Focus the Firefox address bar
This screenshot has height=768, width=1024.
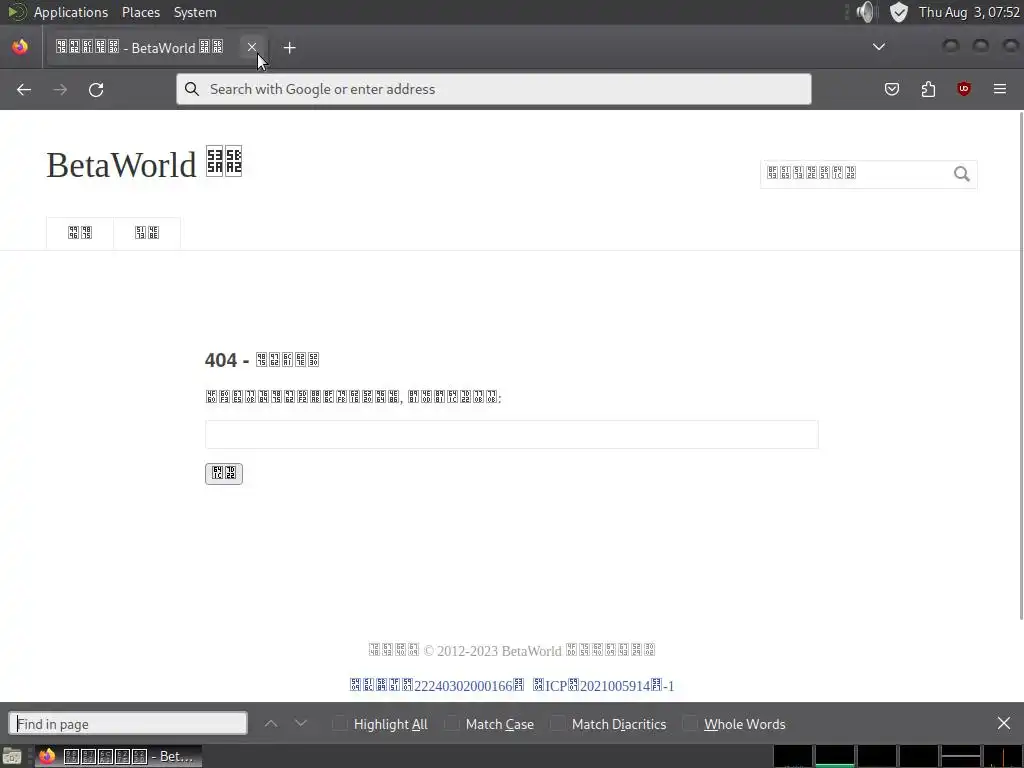click(x=494, y=89)
